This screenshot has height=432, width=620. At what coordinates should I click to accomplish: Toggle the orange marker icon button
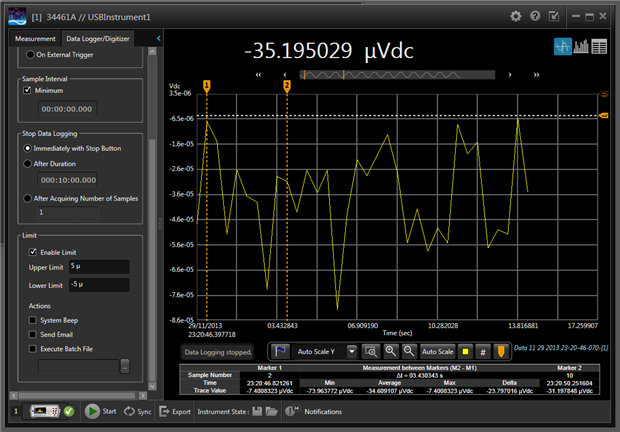pyautogui.click(x=500, y=352)
